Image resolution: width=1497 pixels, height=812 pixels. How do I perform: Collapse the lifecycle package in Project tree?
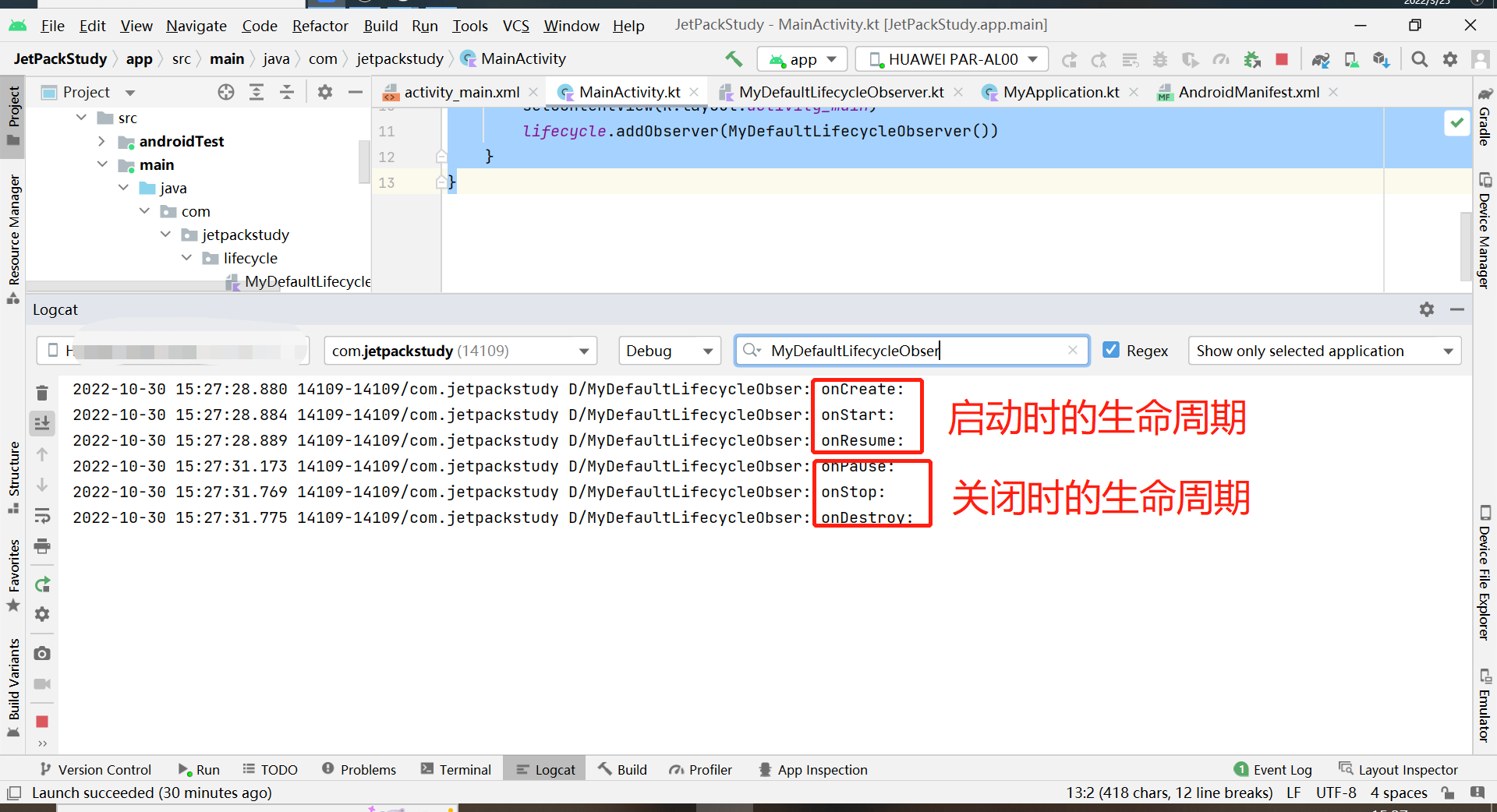click(x=186, y=258)
